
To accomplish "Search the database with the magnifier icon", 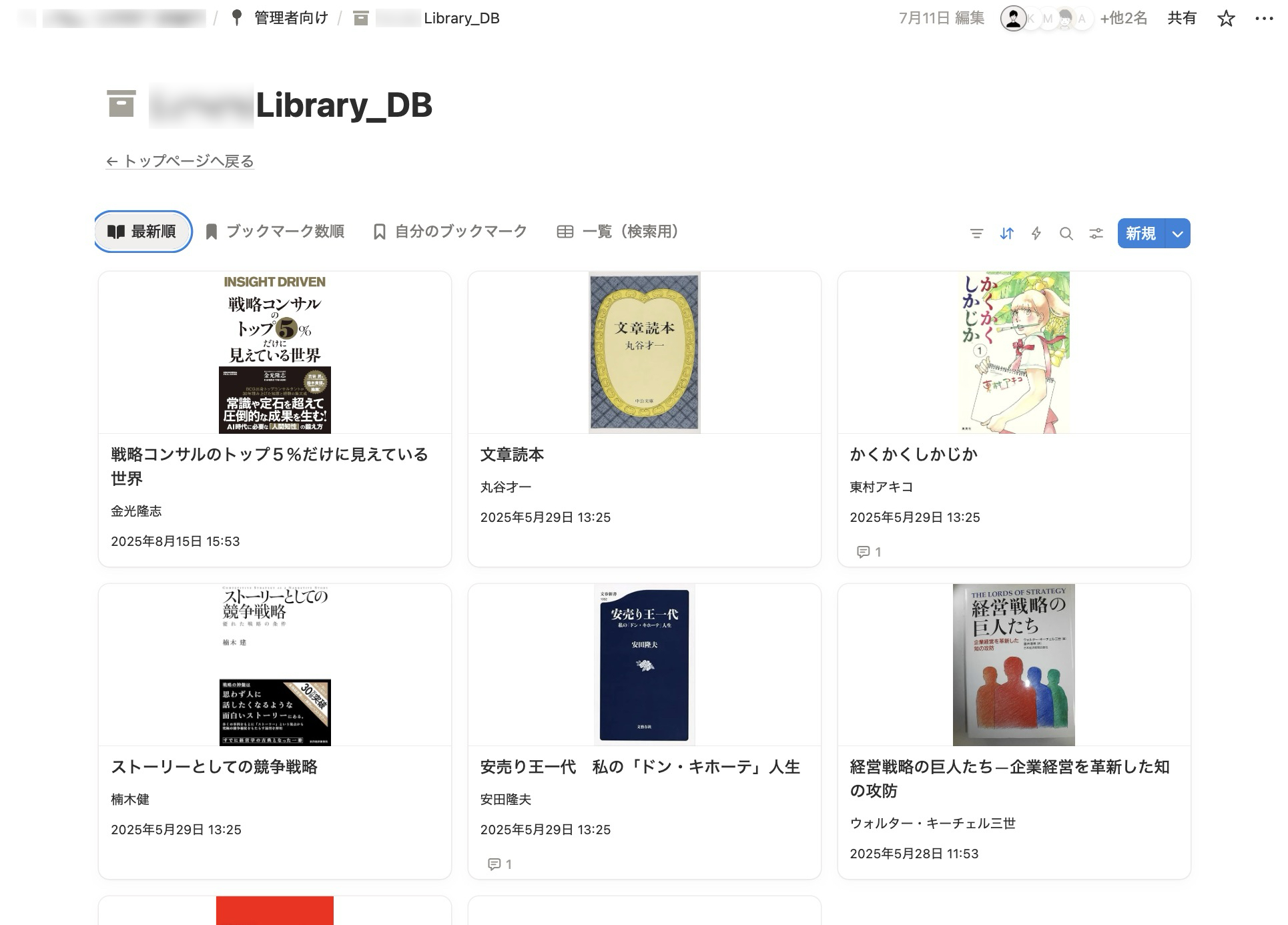I will tap(1066, 234).
